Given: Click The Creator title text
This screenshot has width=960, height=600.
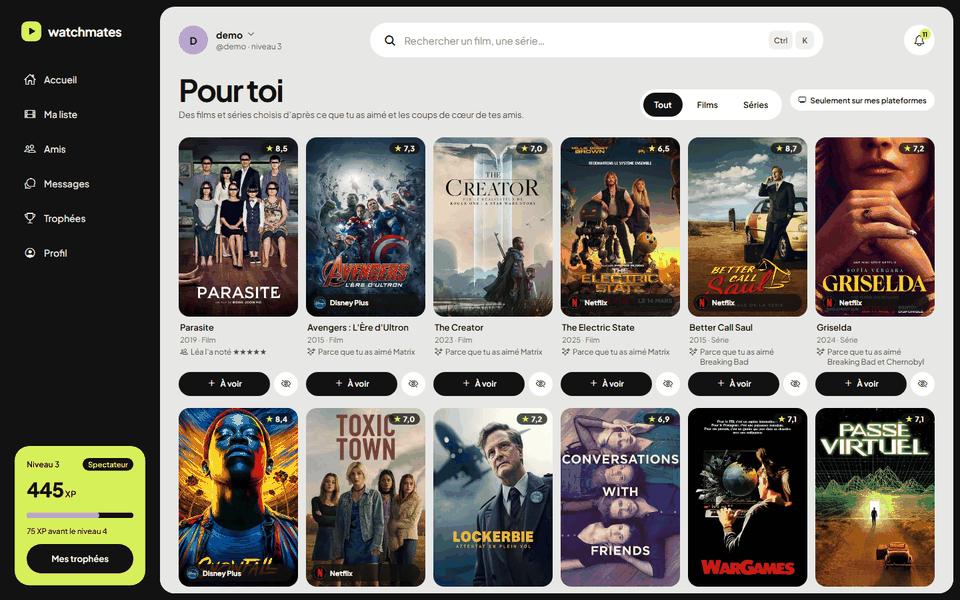Looking at the screenshot, I should pos(459,328).
